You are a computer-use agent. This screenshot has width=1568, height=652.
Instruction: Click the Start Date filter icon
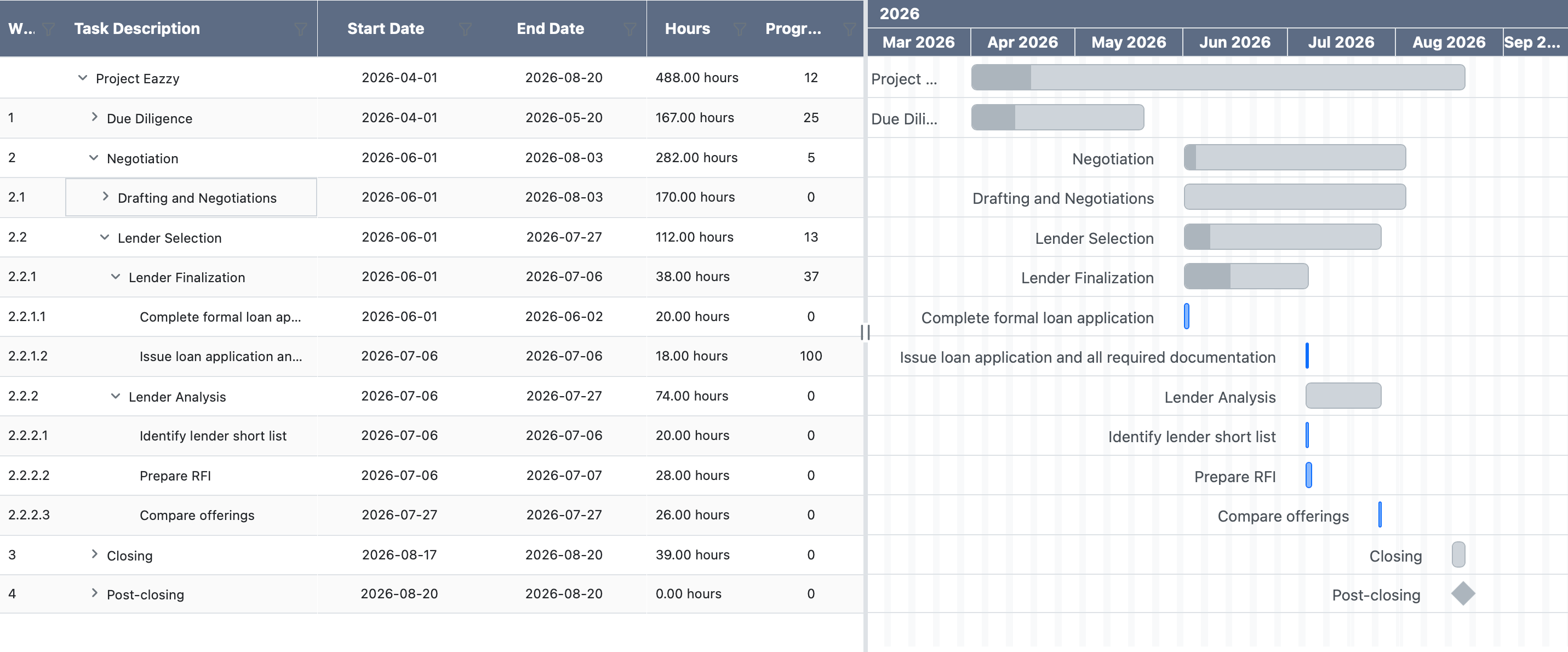click(465, 28)
